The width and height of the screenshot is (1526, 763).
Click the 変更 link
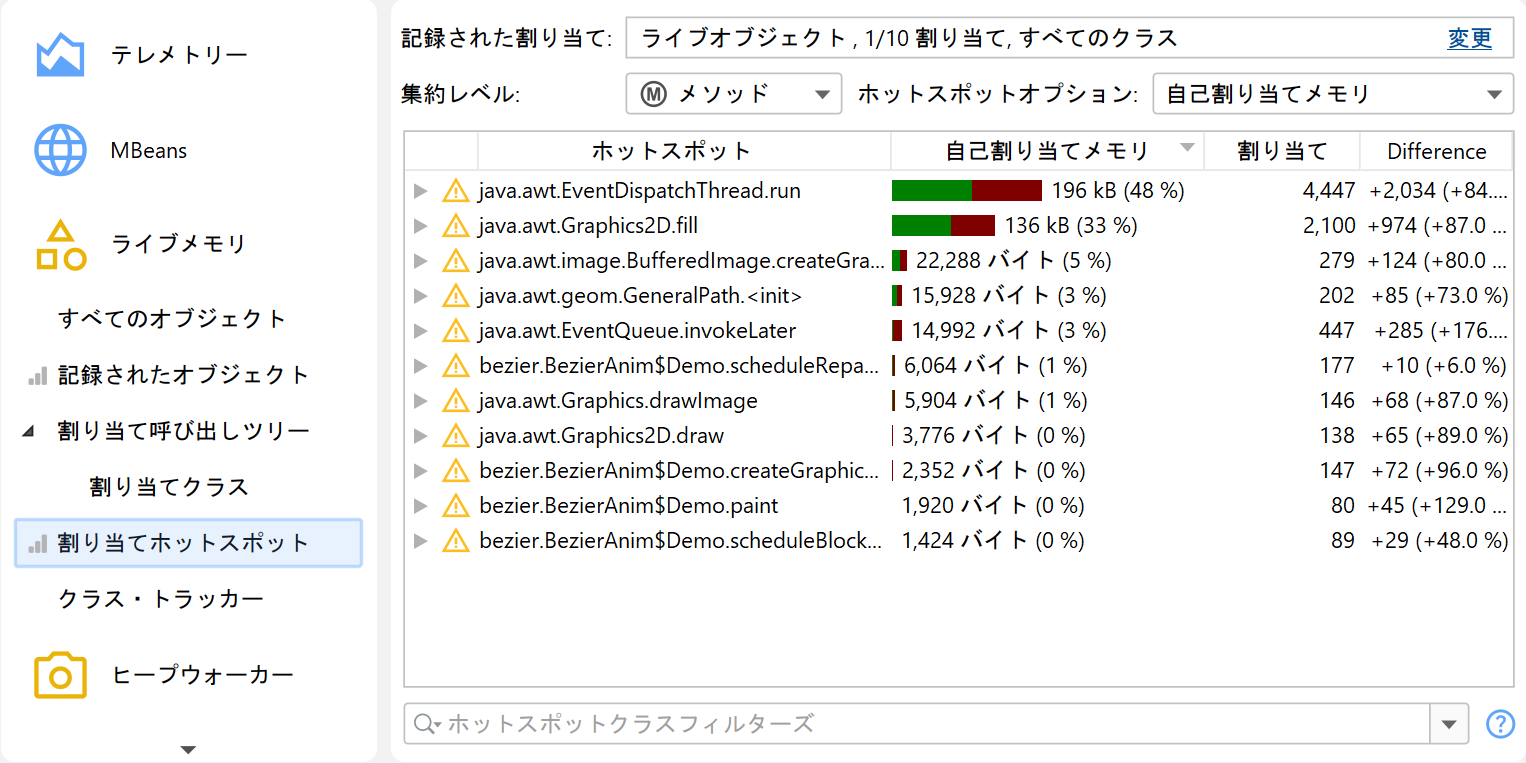(1469, 39)
